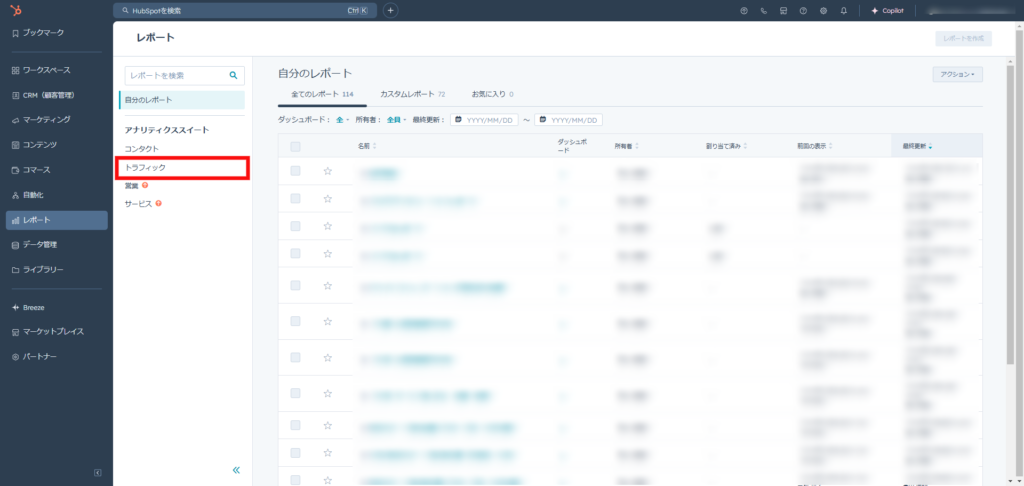1024x486 pixels.
Task: Open the ダッシュボード filter dropdown
Action: 343,120
